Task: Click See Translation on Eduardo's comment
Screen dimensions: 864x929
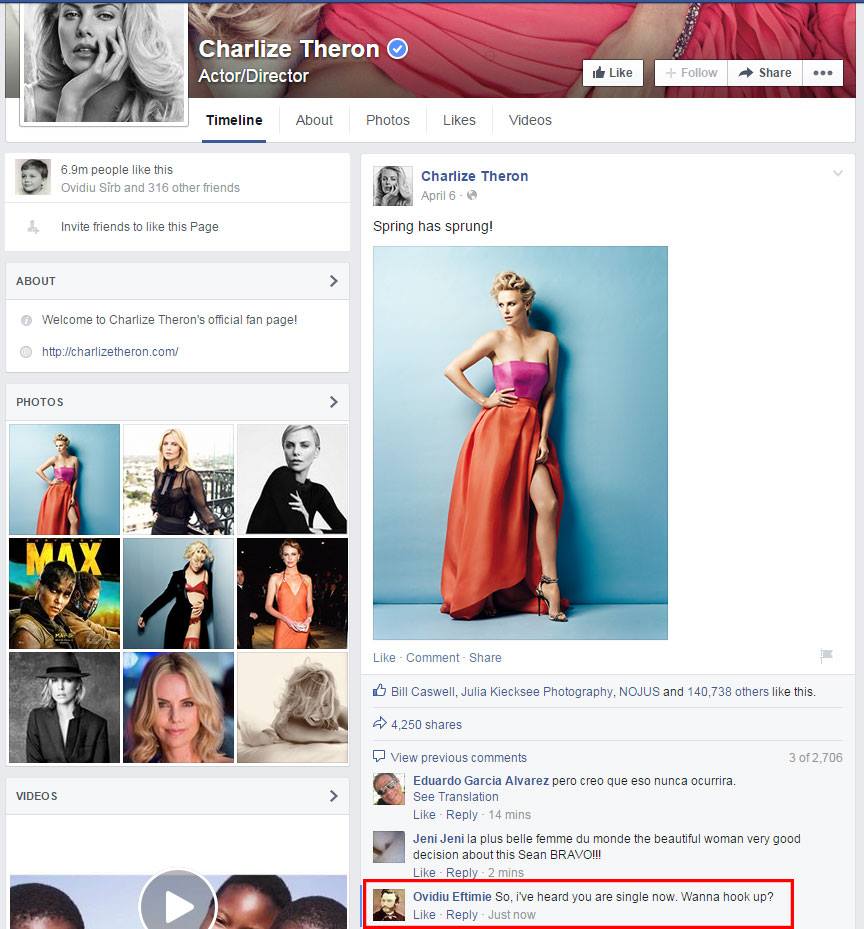Action: point(456,797)
